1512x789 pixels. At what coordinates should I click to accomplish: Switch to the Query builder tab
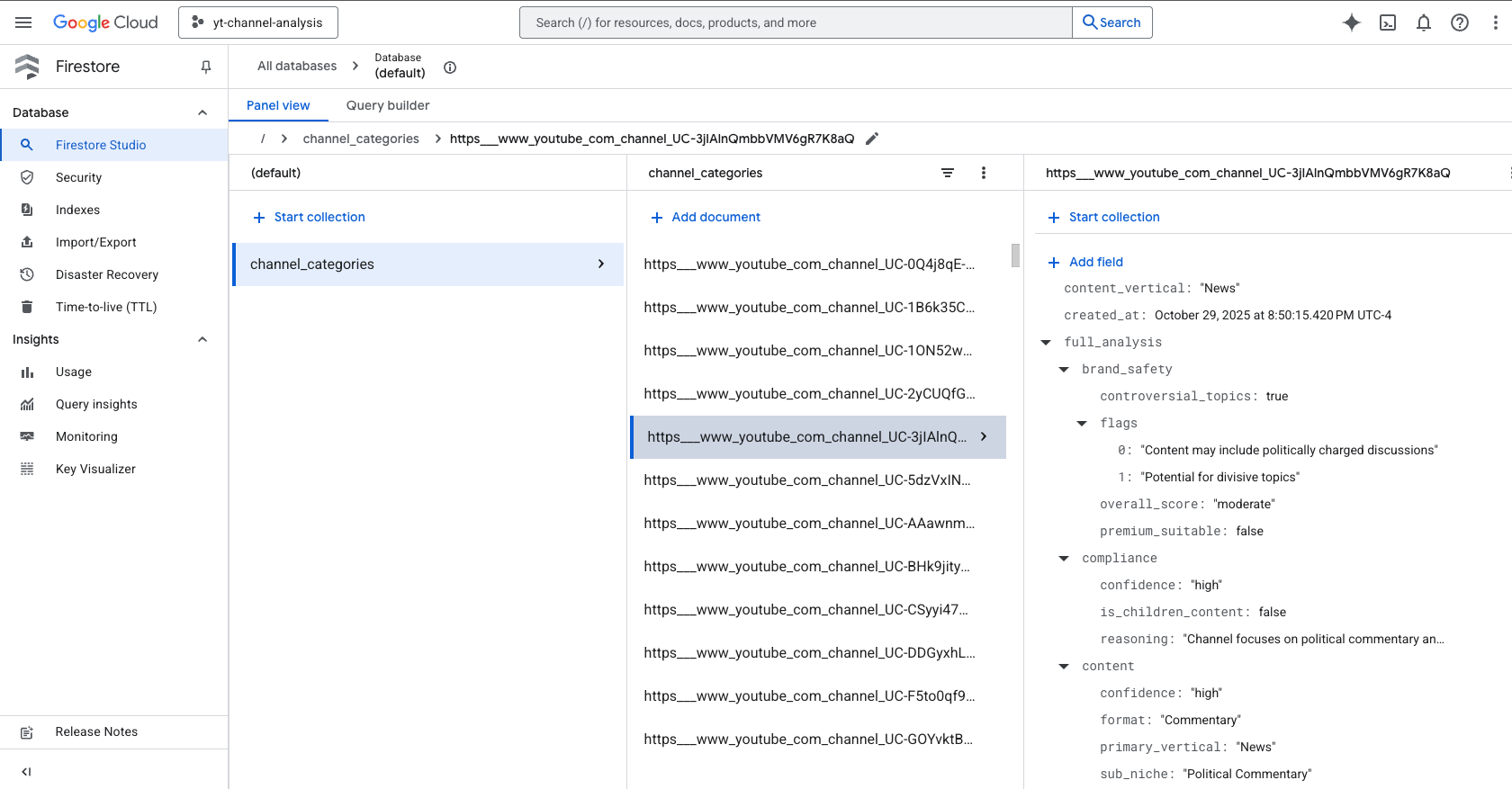[x=388, y=105]
